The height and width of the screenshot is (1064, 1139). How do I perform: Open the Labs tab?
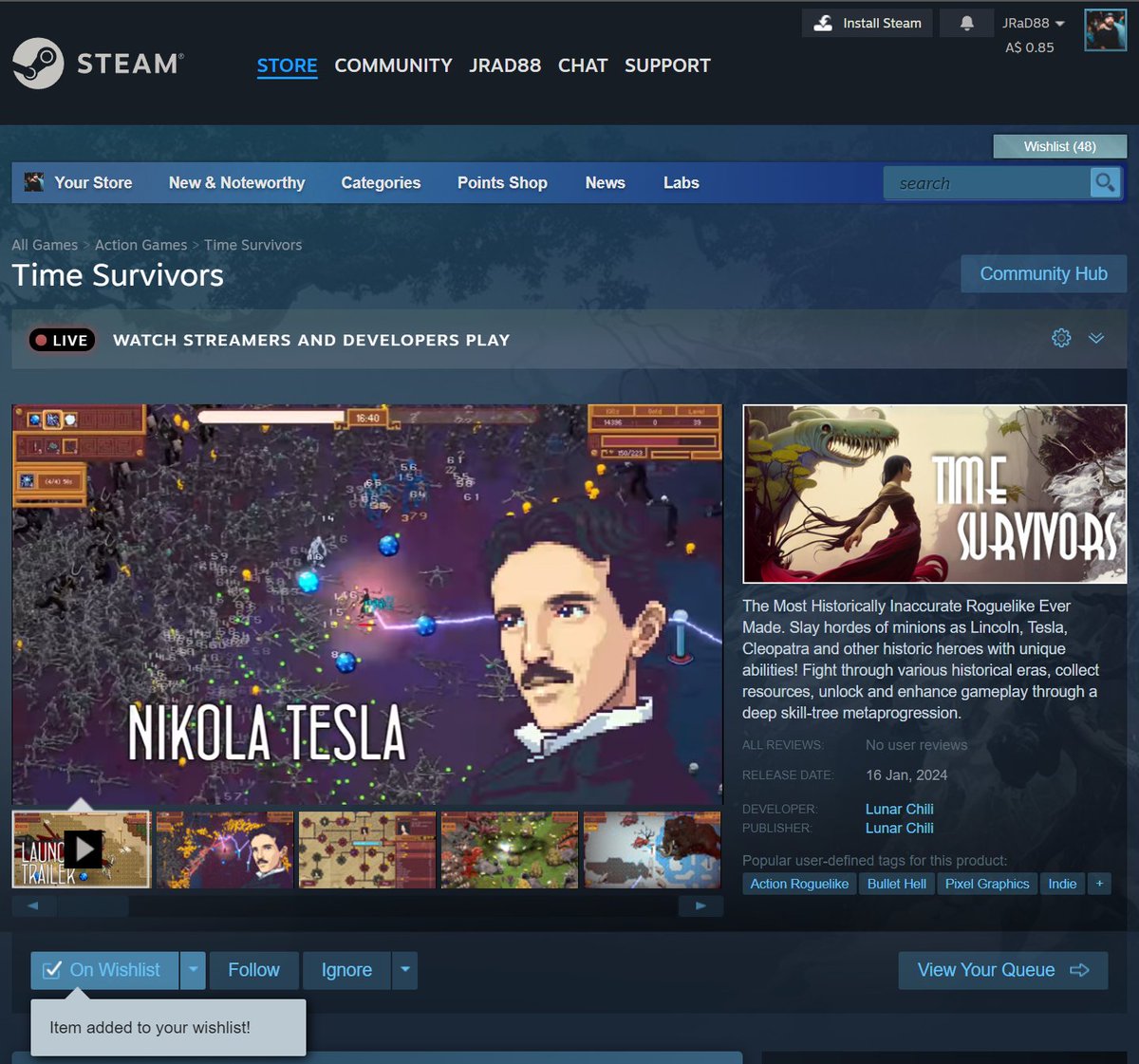click(682, 182)
